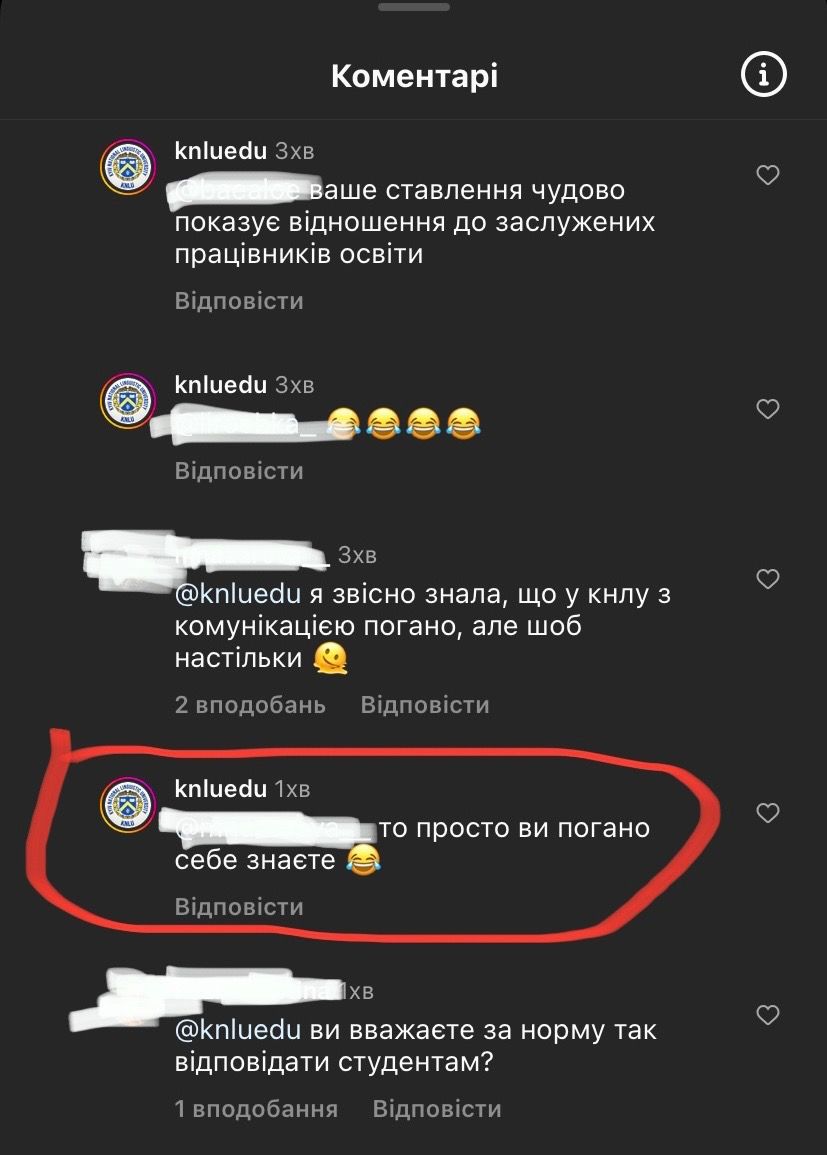The image size is (827, 1155).
Task: Tap heart on 'відповідати студентам' comment
Action: (x=768, y=1015)
